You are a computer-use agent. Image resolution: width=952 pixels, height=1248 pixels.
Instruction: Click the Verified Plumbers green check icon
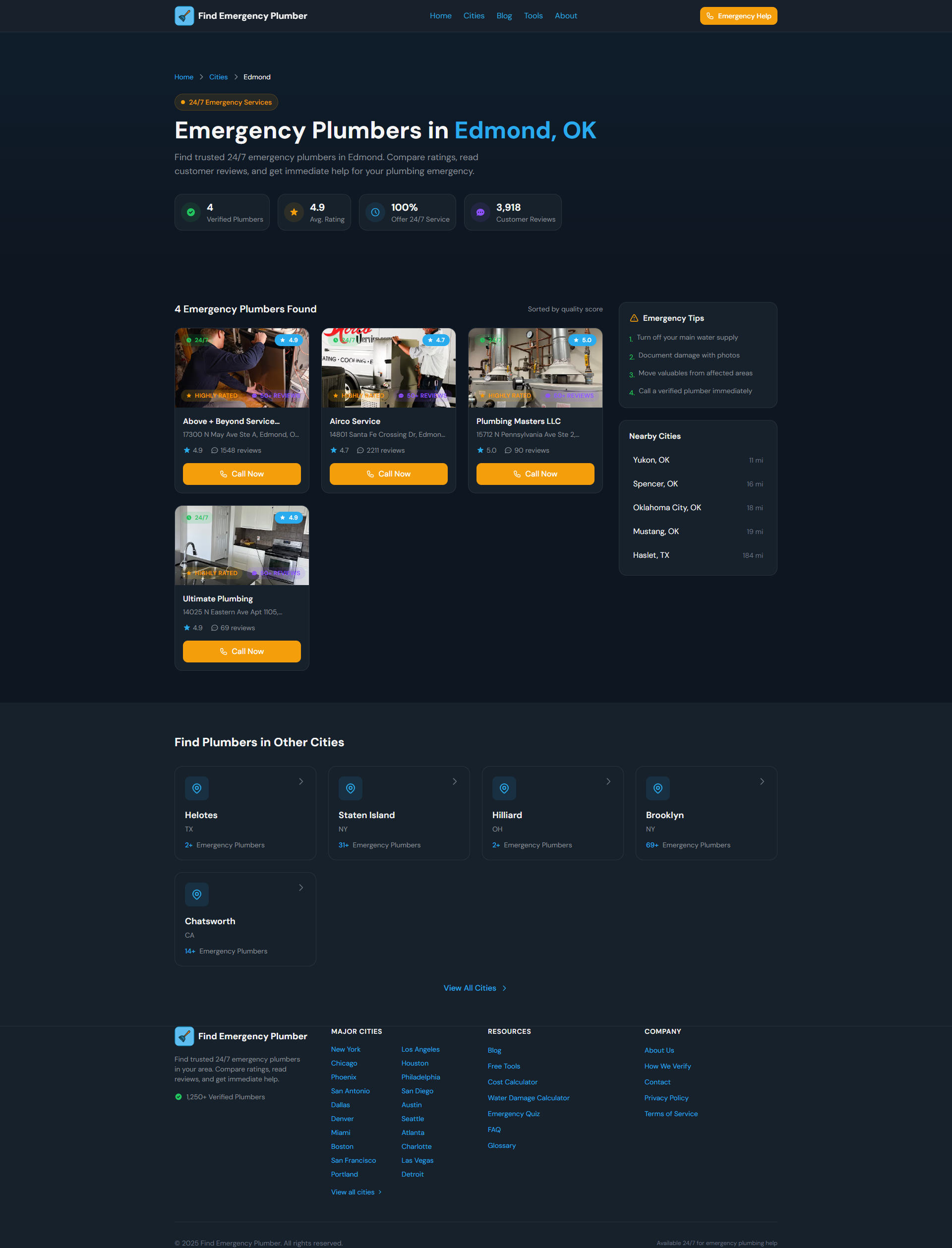point(191,212)
